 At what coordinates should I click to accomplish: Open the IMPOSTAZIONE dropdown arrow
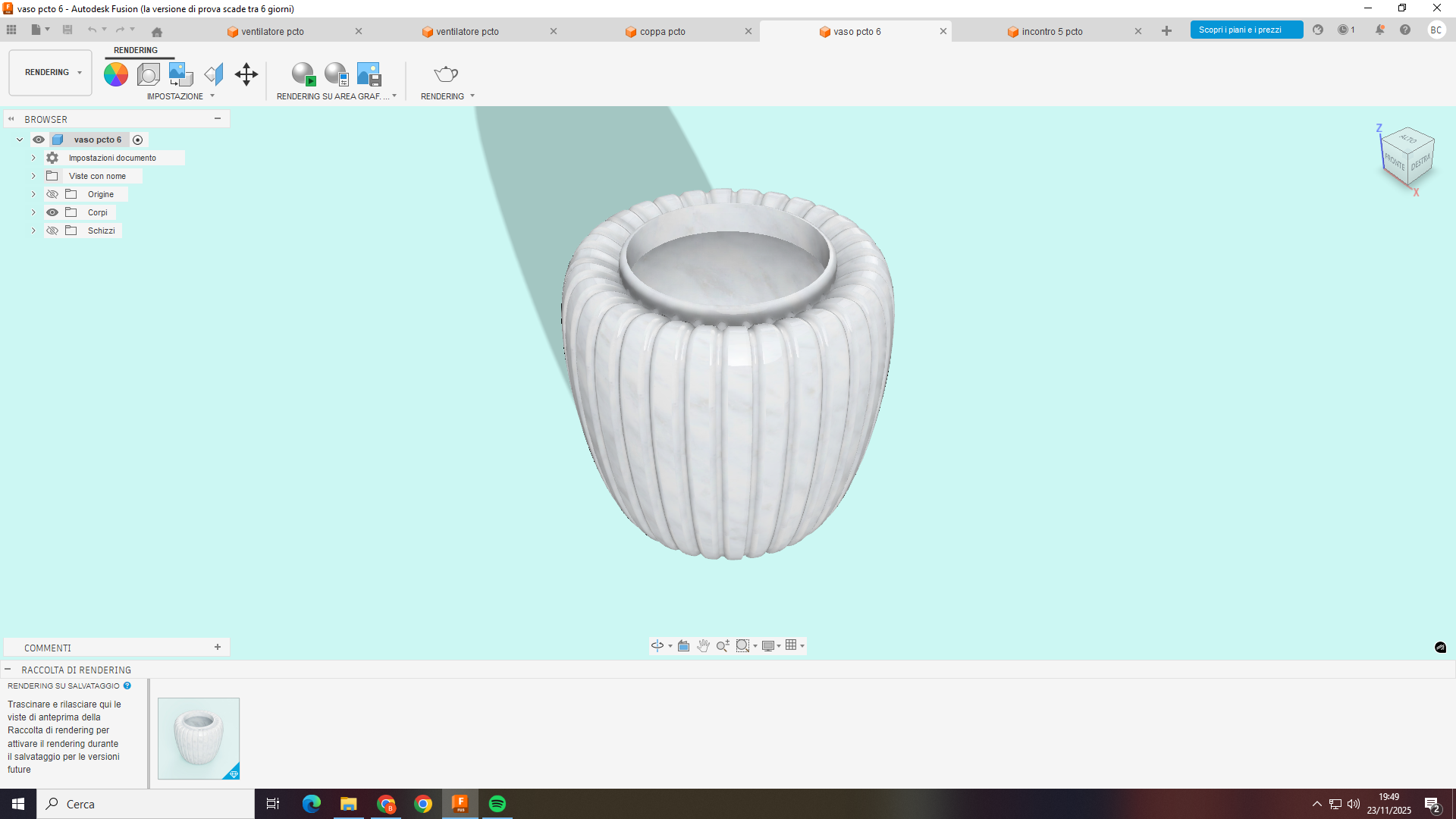tap(211, 96)
